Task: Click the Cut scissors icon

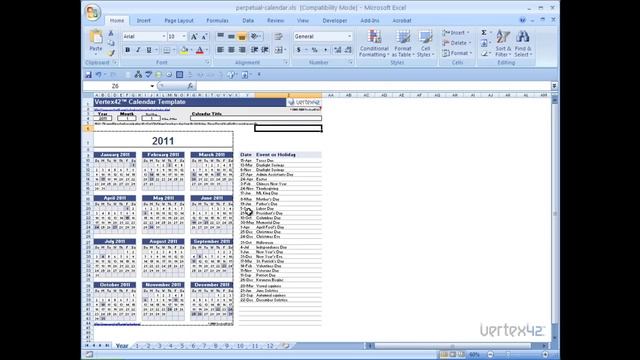Action: [111, 33]
